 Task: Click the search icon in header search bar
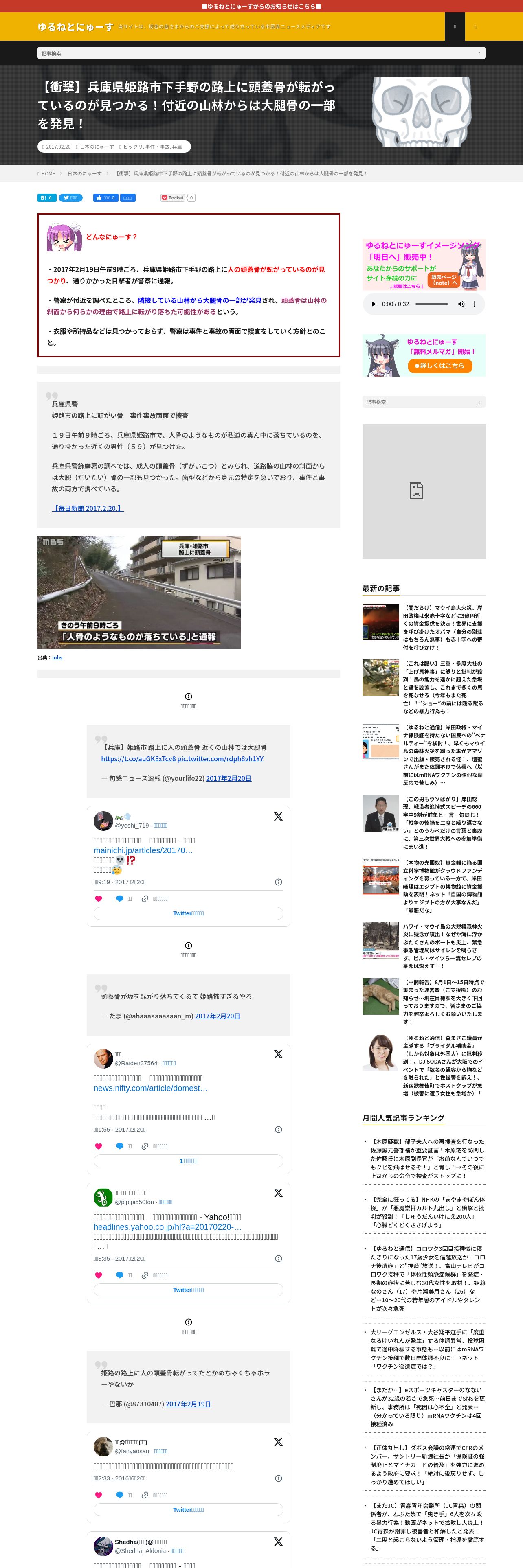479,54
